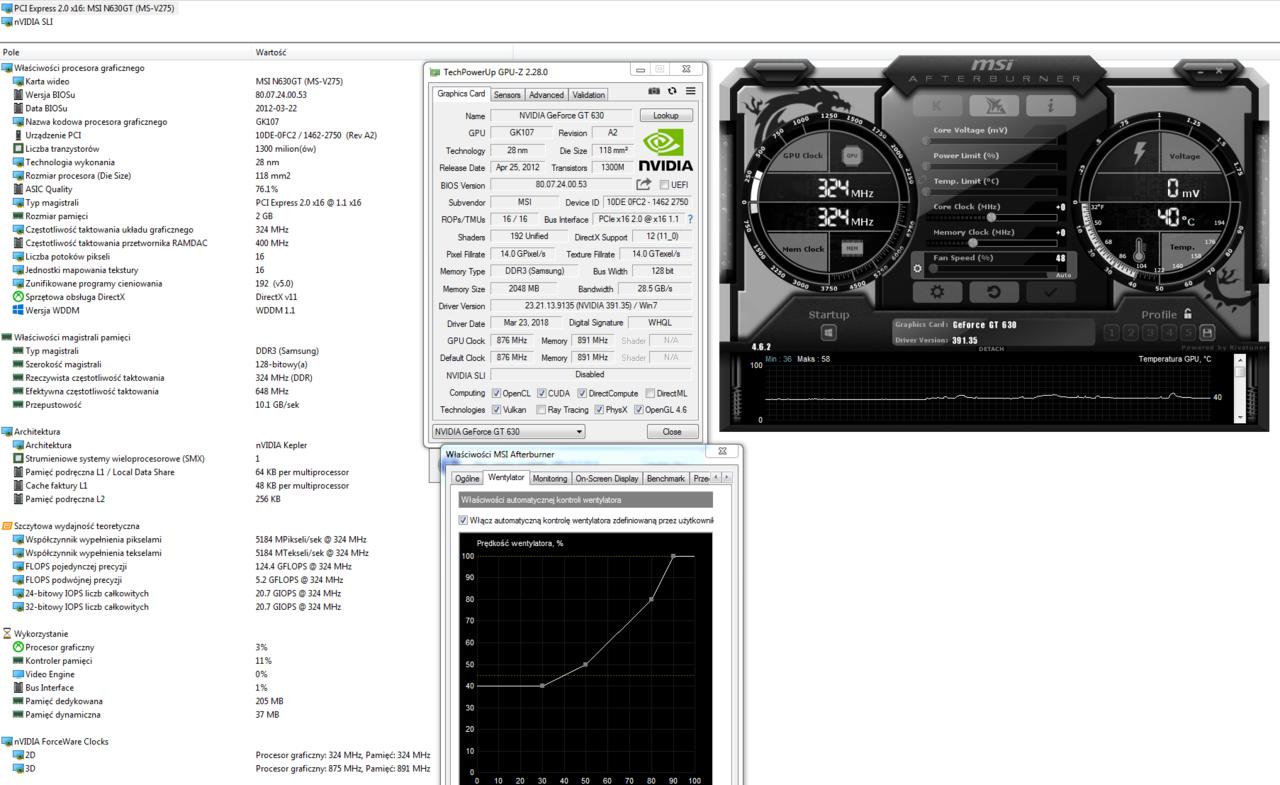Apply Afterburner settings with the checkmark button

(x=1050, y=292)
